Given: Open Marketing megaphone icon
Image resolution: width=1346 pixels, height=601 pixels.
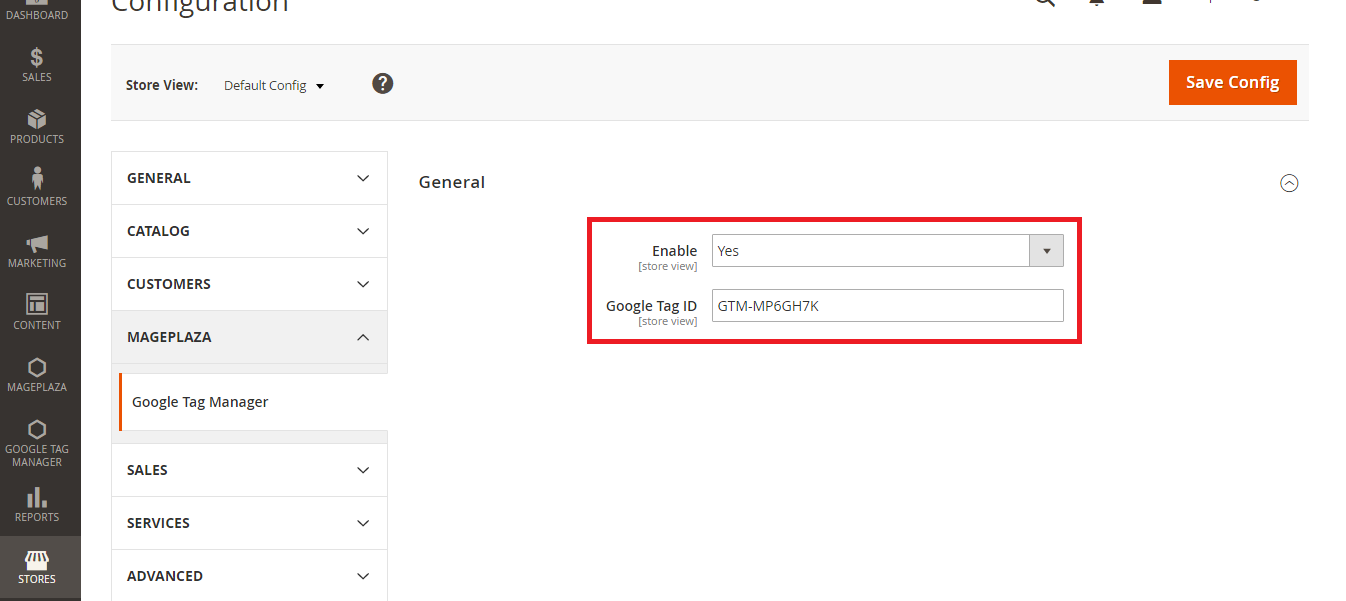Looking at the screenshot, I should pyautogui.click(x=37, y=243).
